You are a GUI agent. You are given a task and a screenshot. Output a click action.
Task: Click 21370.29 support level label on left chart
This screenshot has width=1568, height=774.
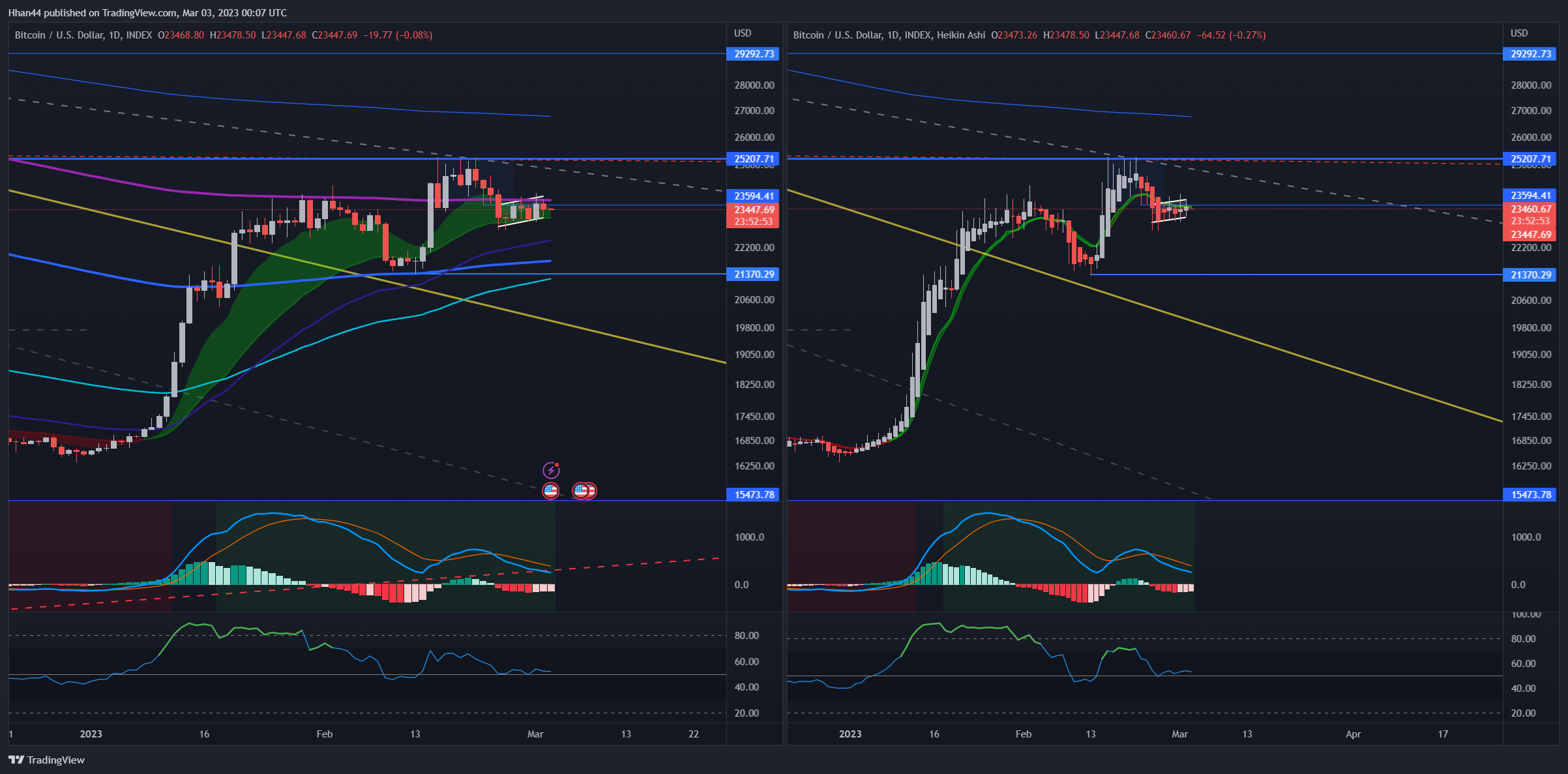(x=754, y=275)
